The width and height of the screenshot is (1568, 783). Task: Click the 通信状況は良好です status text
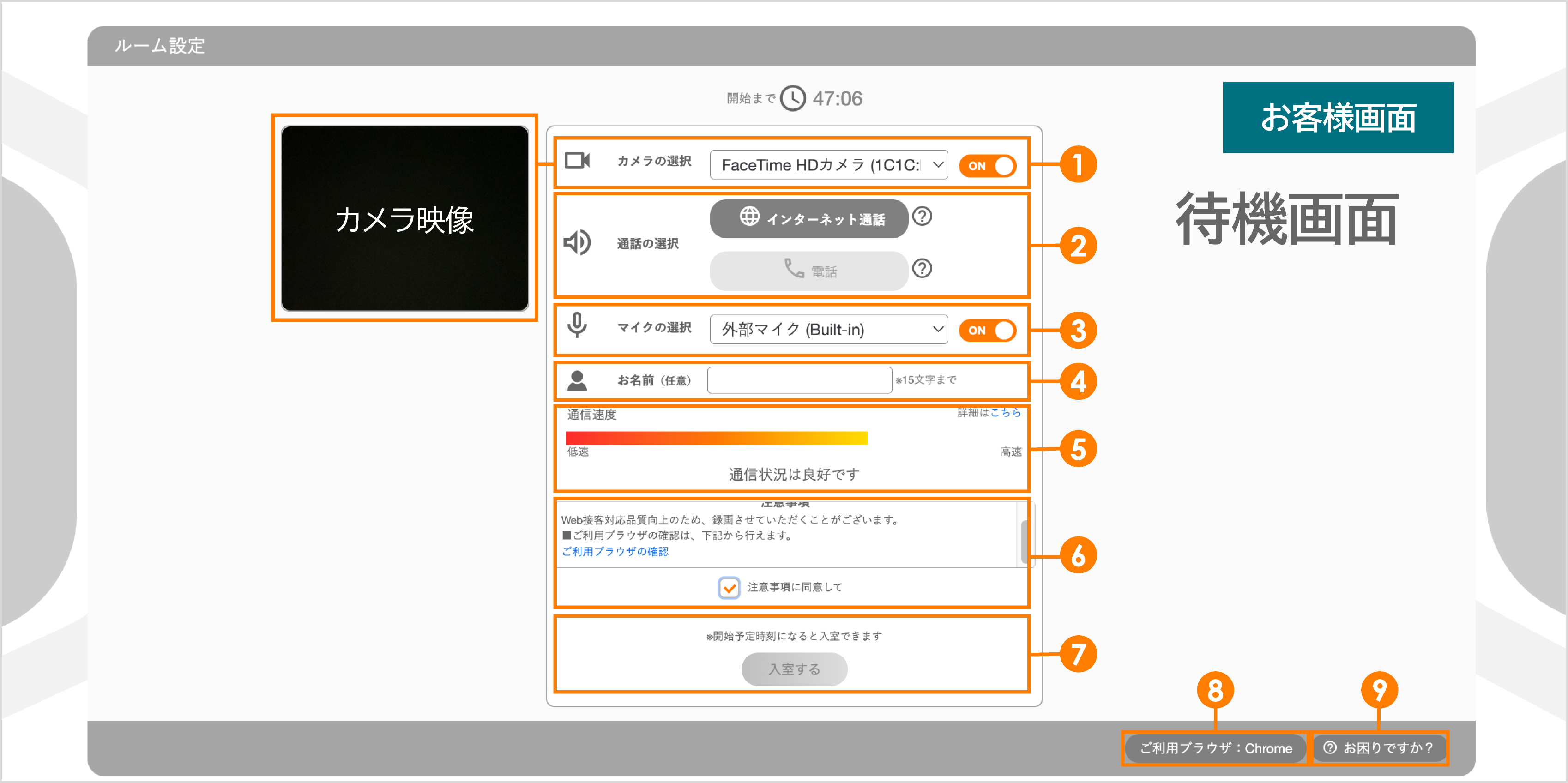pos(794,474)
